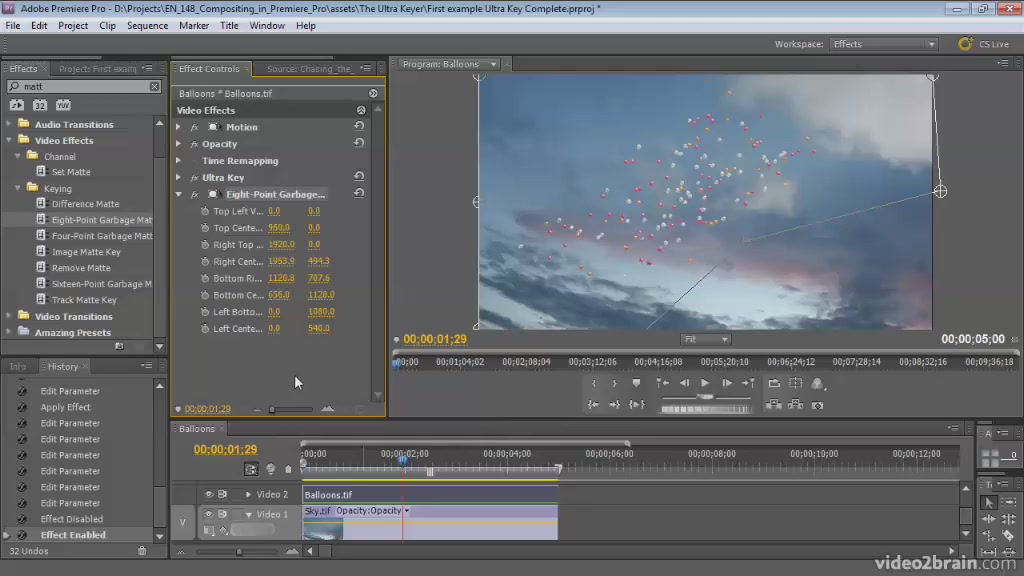Click Delete trash icon in History panel
Viewport: 1024px width, 576px height.
pyautogui.click(x=142, y=551)
